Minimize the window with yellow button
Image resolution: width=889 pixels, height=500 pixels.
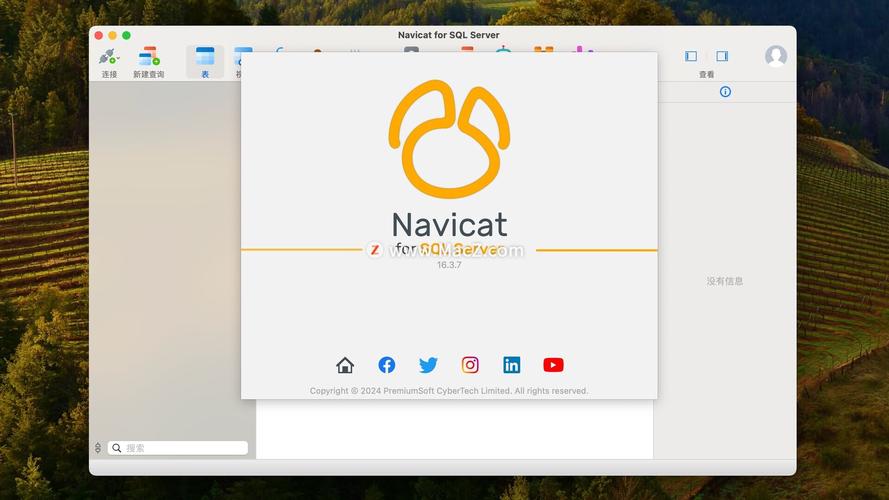pyautogui.click(x=112, y=35)
